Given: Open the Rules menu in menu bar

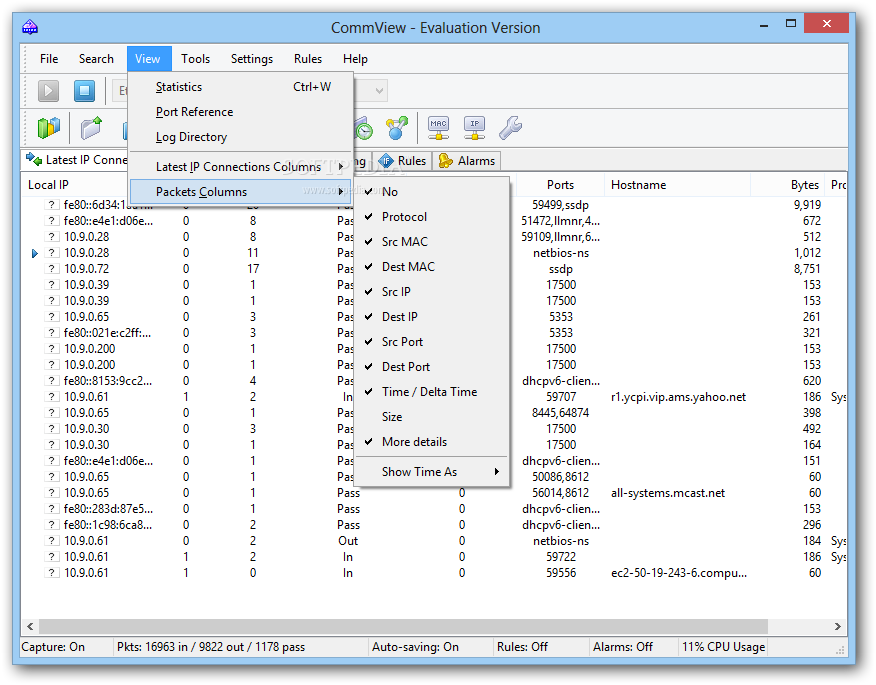Looking at the screenshot, I should (308, 59).
